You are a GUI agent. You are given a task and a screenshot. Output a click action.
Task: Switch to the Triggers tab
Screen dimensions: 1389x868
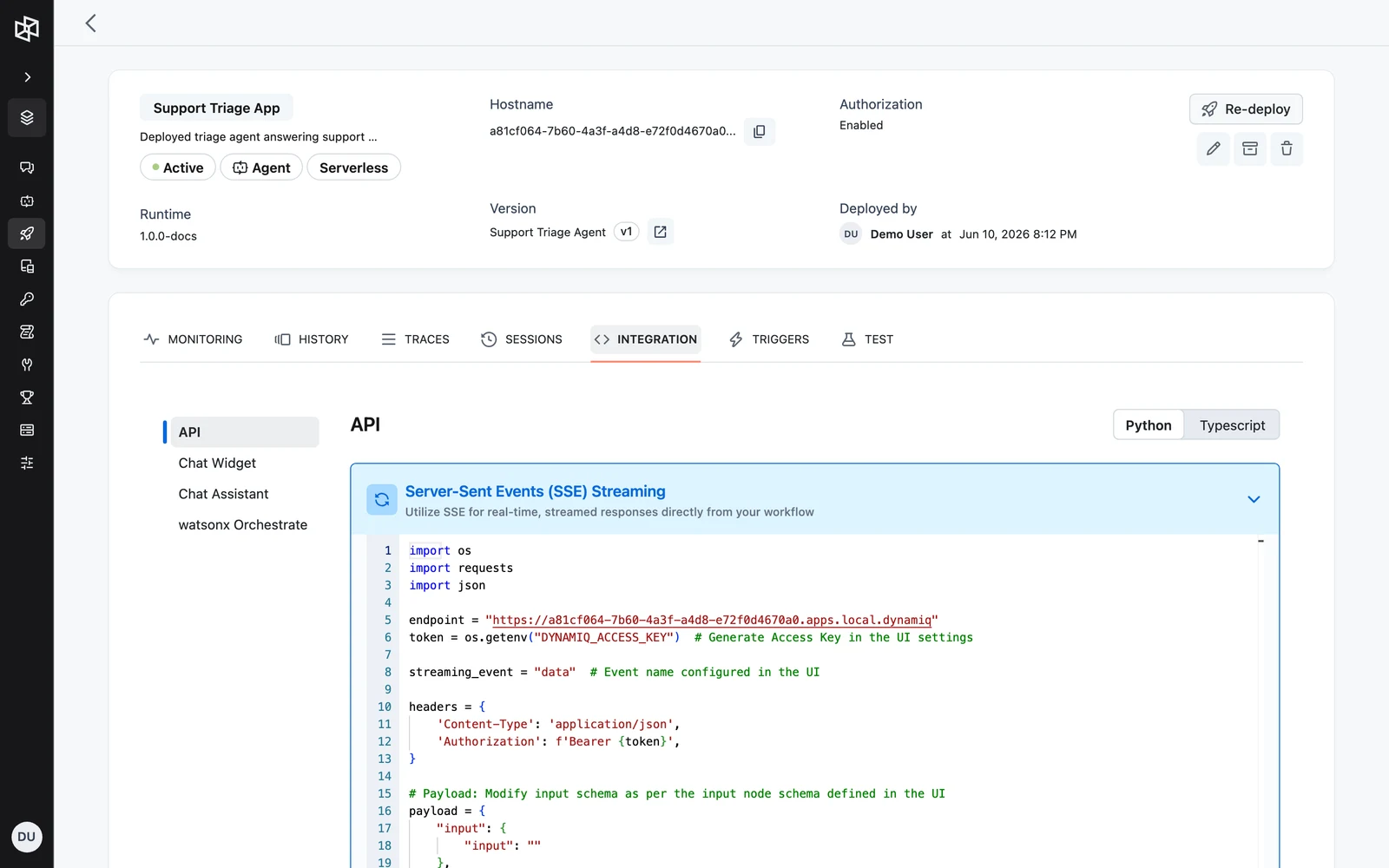point(769,339)
